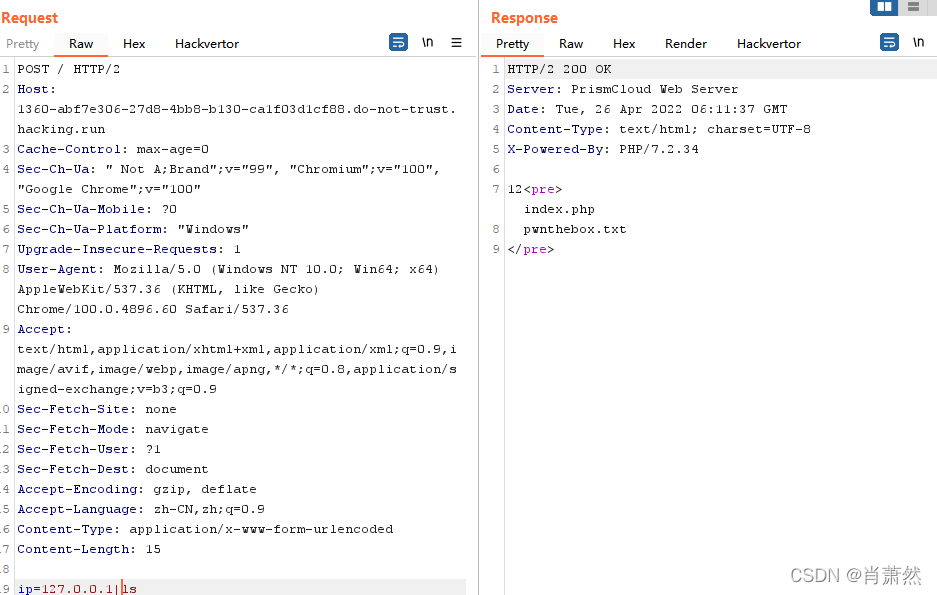Click the 'Upgrade-Insecure-Requests: 1' header
Image resolution: width=937 pixels, height=595 pixels.
click(x=128, y=249)
